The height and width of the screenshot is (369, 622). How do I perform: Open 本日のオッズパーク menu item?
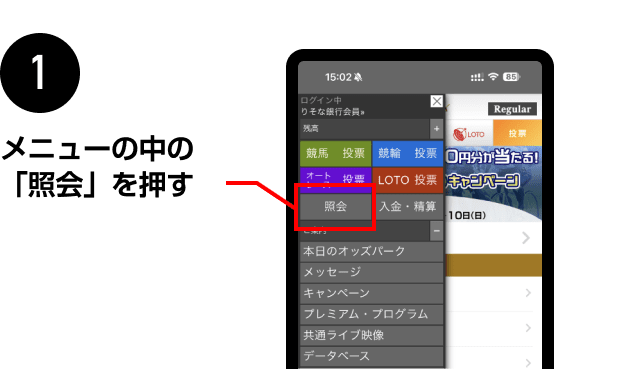click(x=371, y=251)
